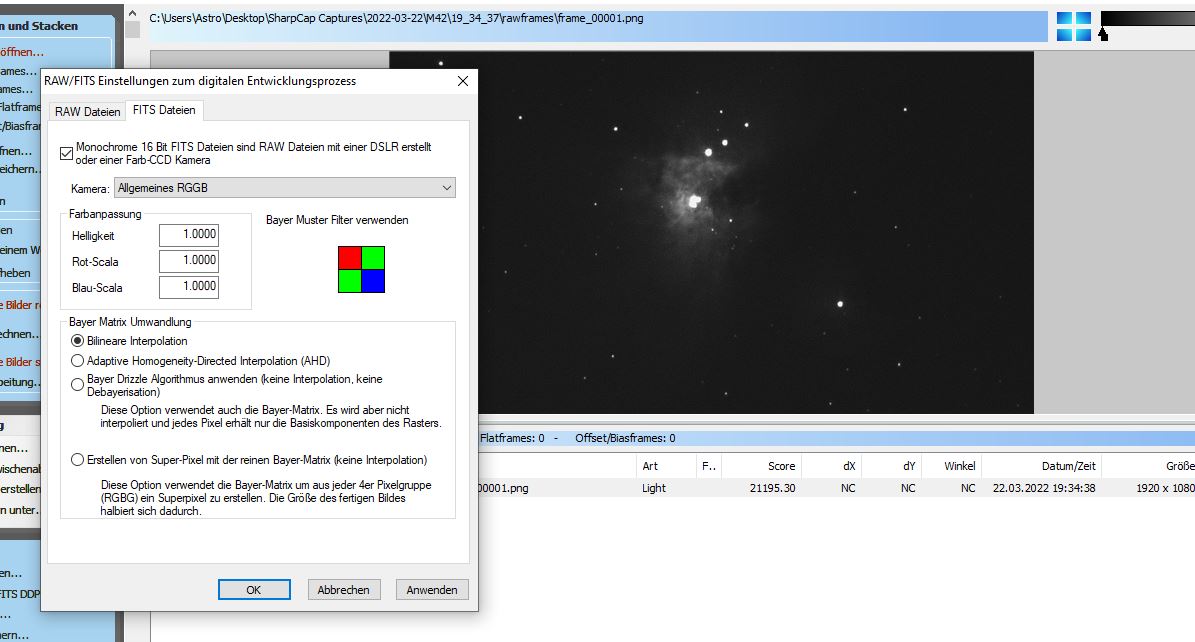
Task: Open the Kamera dropdown showing Allgemeines RGGB
Action: coord(284,188)
